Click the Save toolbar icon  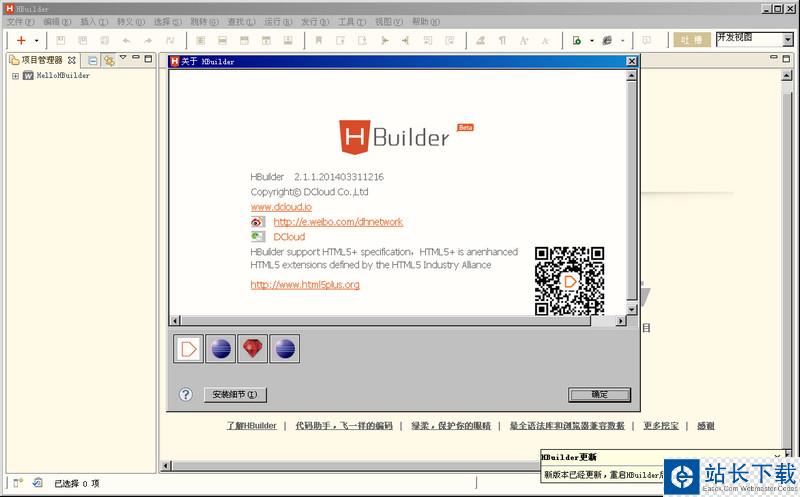click(60, 40)
